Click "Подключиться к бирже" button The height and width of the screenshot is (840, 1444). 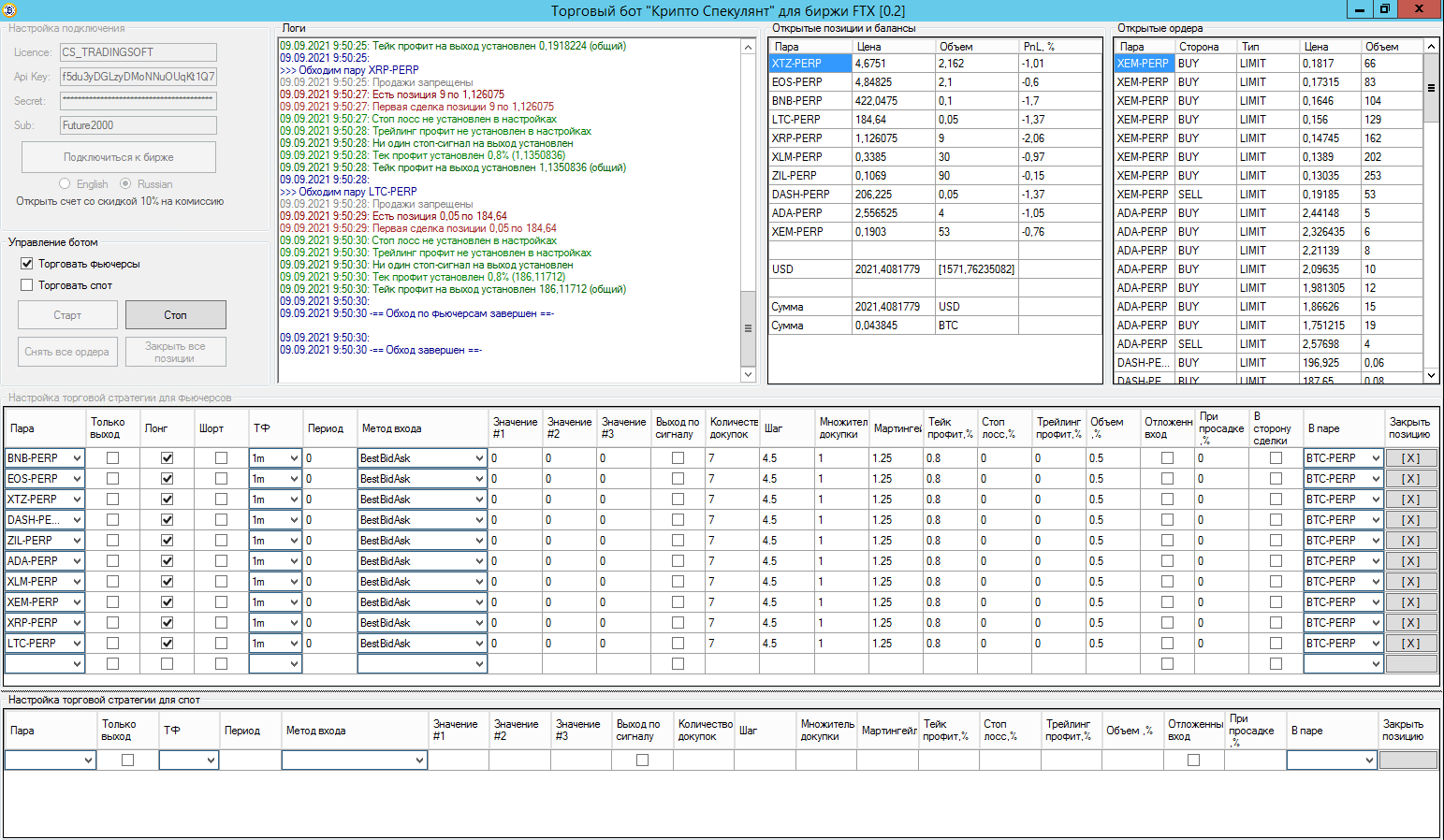pyautogui.click(x=119, y=157)
